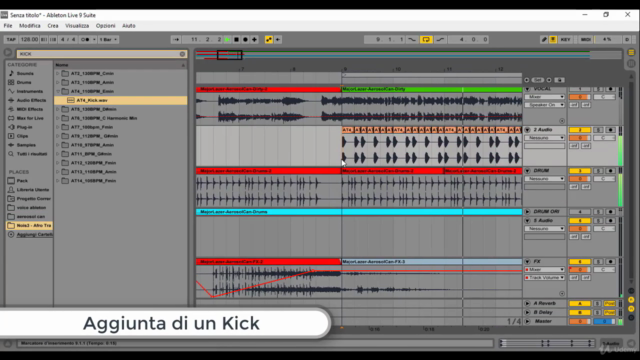640x360 pixels.
Task: Expand the AT2_130BPM_Cmin folder
Action: pos(58,73)
